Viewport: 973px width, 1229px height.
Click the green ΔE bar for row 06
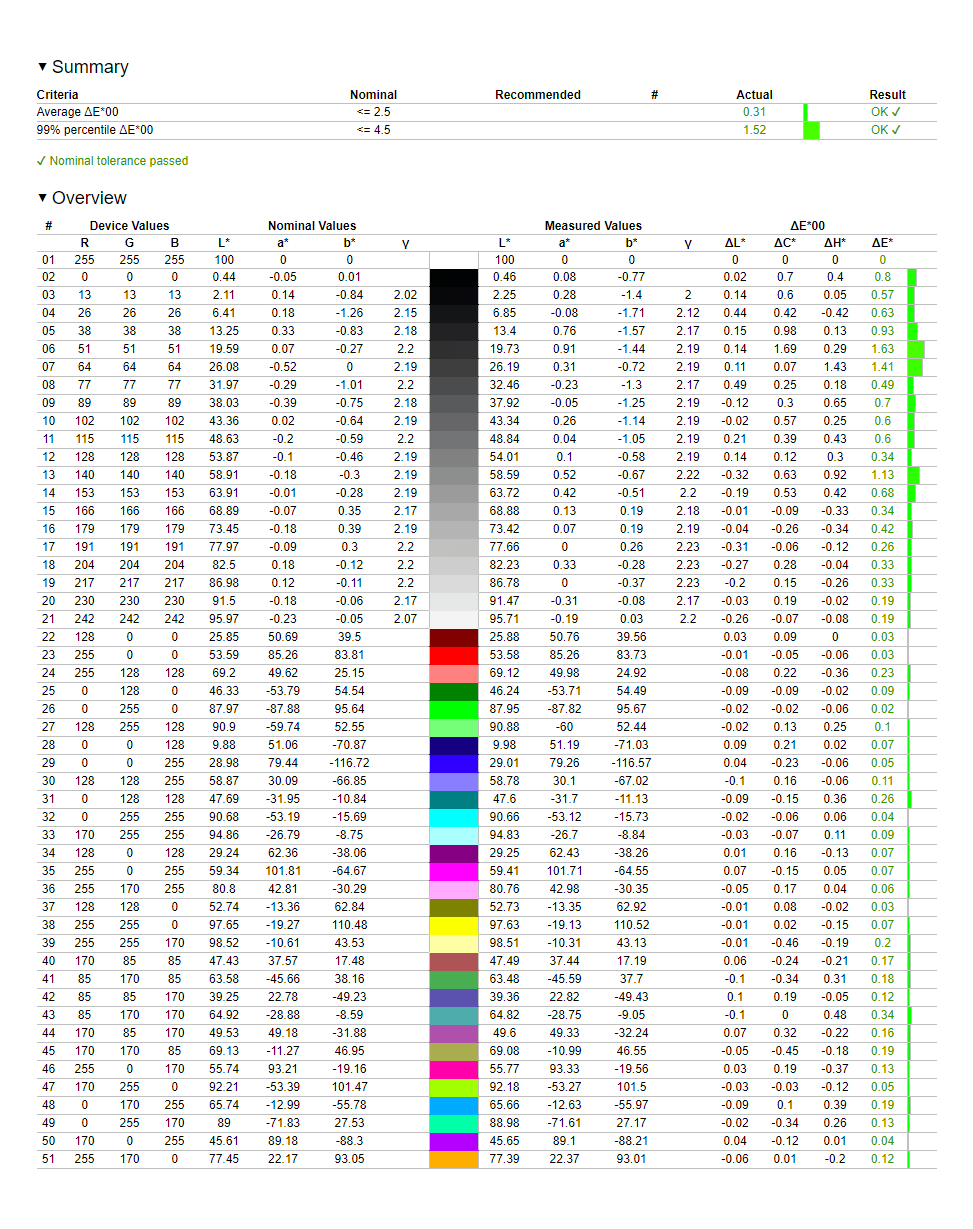[915, 349]
